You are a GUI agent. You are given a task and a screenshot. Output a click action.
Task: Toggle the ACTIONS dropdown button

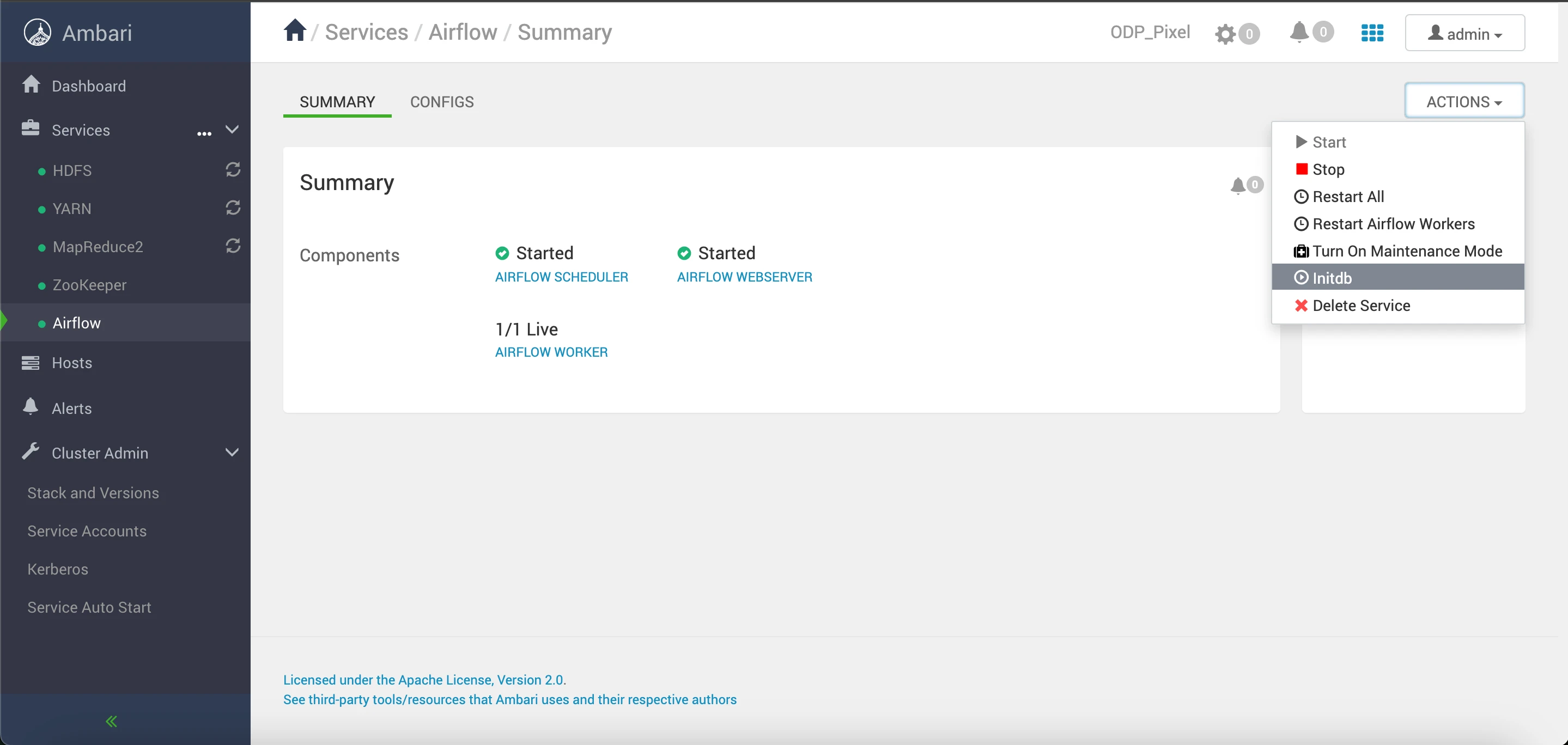click(1464, 101)
